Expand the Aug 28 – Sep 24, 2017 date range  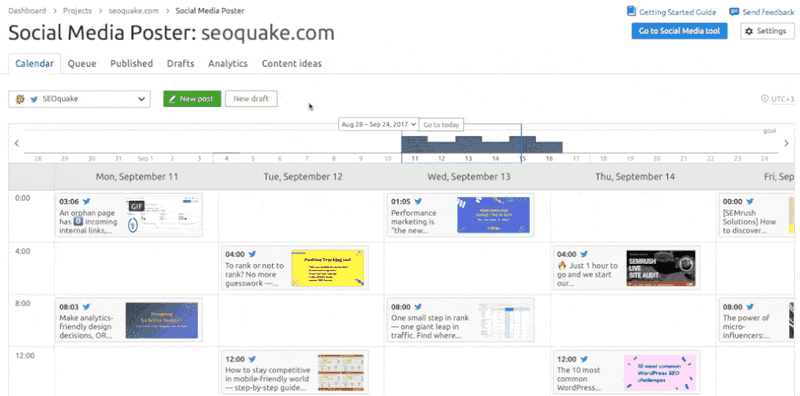pos(378,125)
